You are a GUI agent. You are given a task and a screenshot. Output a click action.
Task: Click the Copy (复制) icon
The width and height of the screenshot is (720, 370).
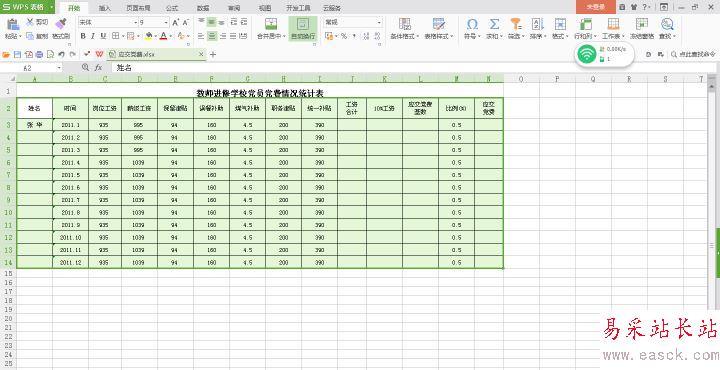coord(30,36)
